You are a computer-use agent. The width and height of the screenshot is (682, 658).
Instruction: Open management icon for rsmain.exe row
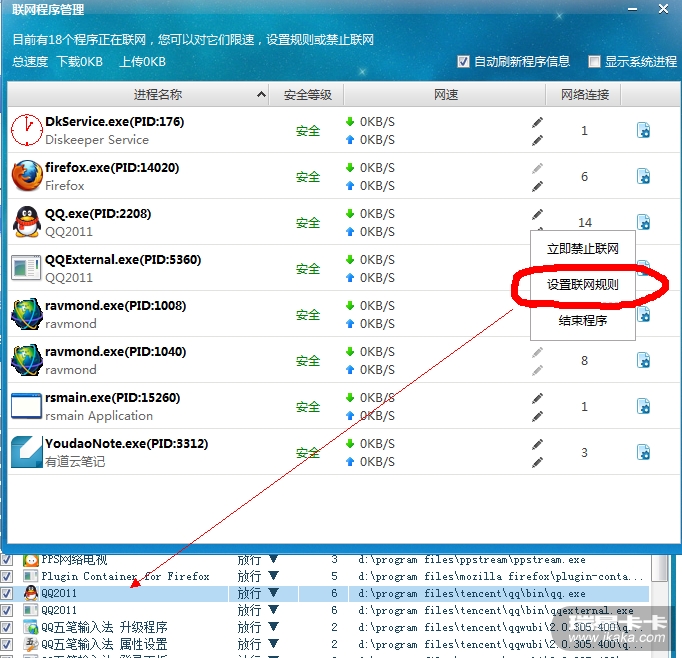pyautogui.click(x=643, y=406)
